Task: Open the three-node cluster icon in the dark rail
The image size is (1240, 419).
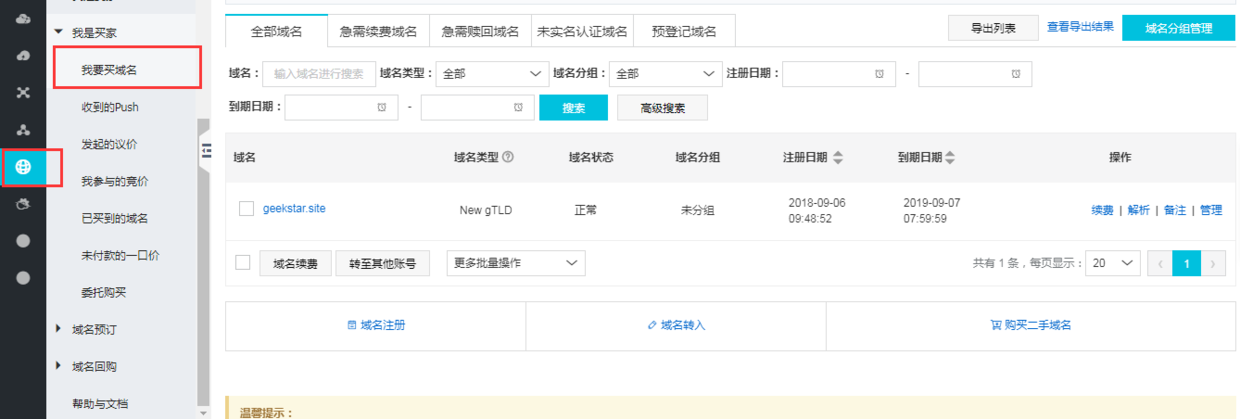Action: [x=23, y=130]
